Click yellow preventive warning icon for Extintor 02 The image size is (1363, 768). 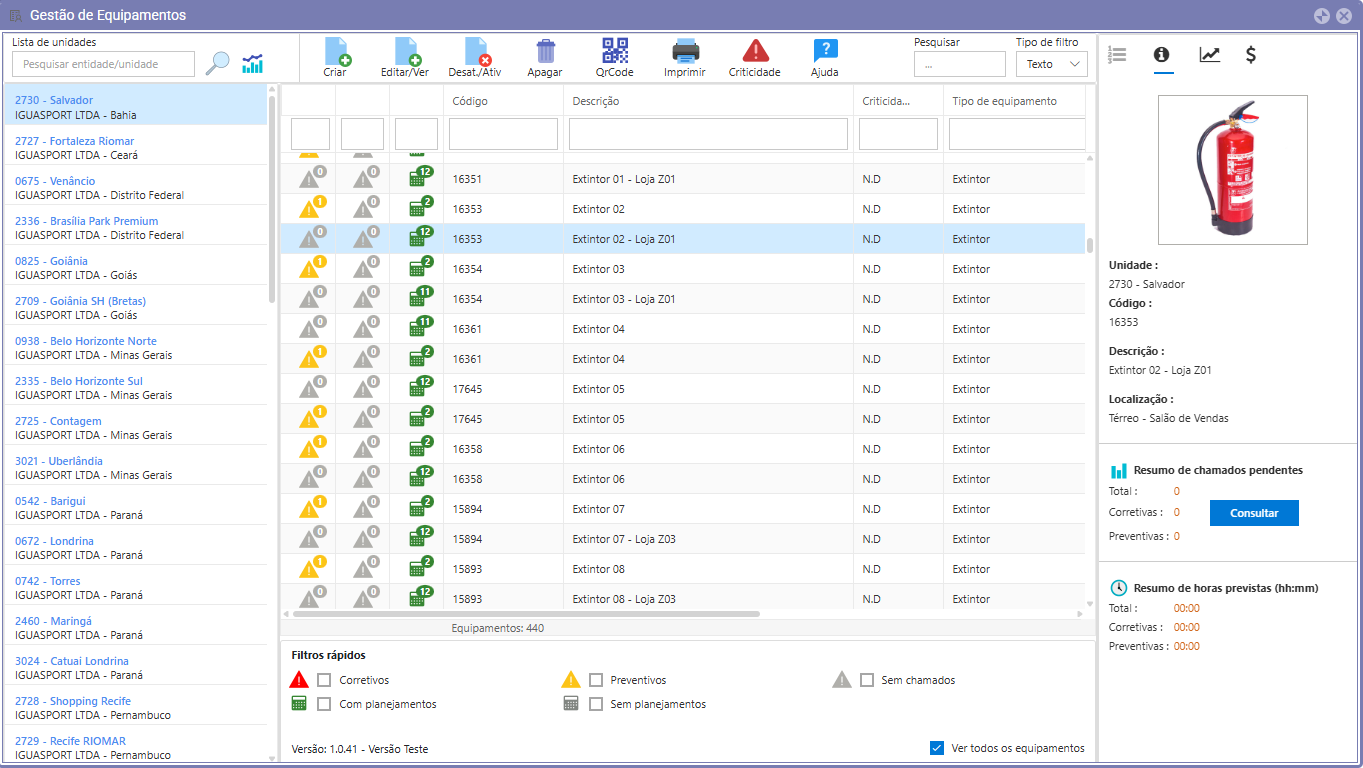[313, 208]
